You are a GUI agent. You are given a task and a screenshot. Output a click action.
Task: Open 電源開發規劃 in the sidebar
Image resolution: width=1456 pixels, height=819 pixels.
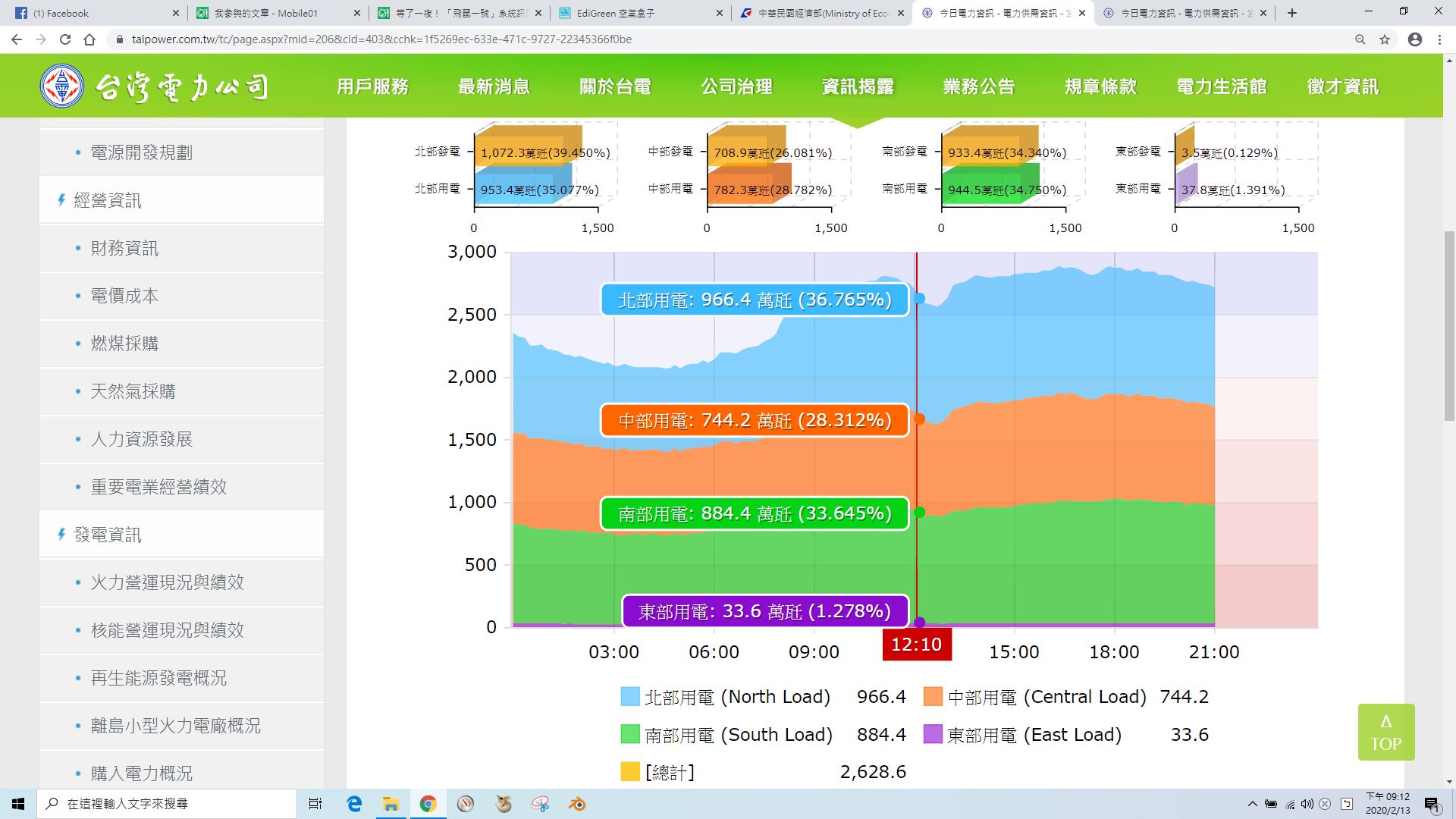click(181, 152)
